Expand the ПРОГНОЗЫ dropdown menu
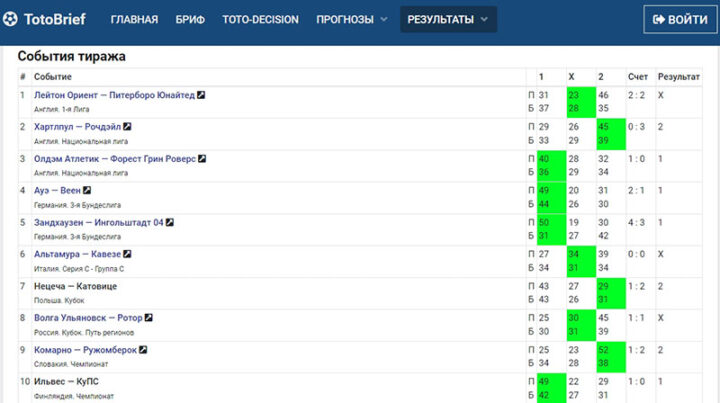Screen dimensions: 720x403 point(351,19)
